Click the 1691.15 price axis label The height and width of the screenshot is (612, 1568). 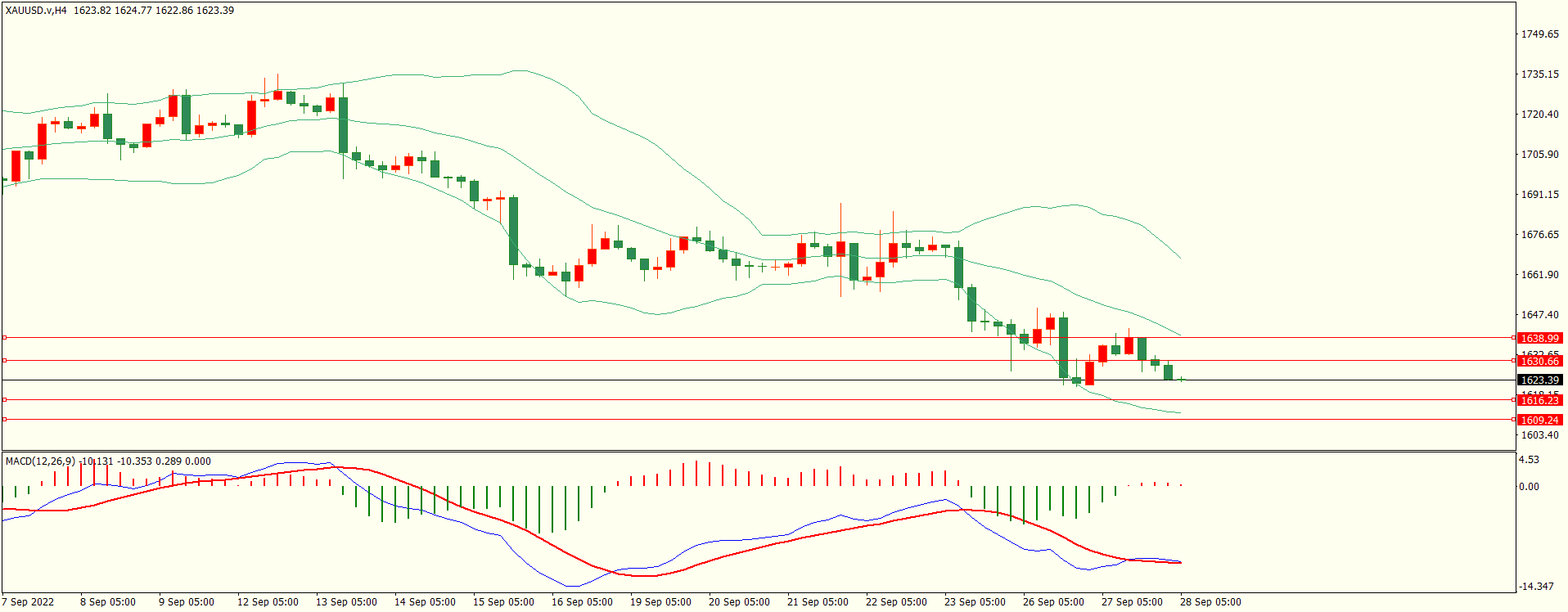pos(1539,195)
